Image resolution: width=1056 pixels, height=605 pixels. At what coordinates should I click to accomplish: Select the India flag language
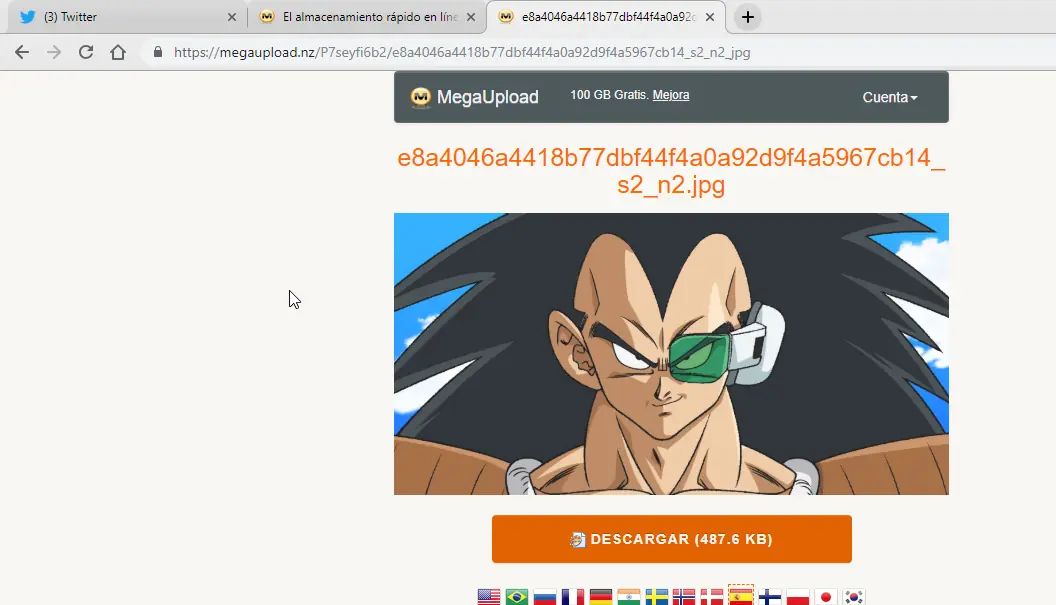629,597
